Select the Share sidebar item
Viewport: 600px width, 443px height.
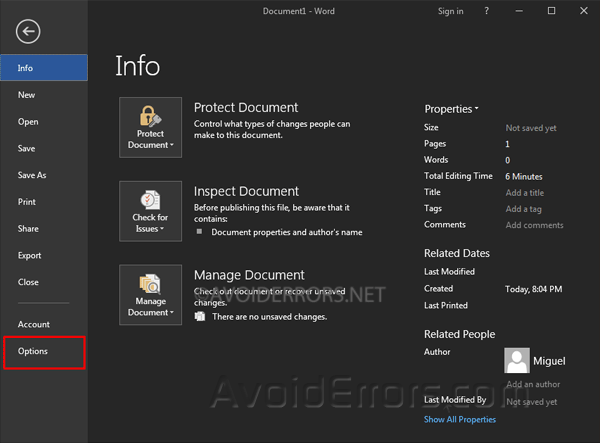28,228
